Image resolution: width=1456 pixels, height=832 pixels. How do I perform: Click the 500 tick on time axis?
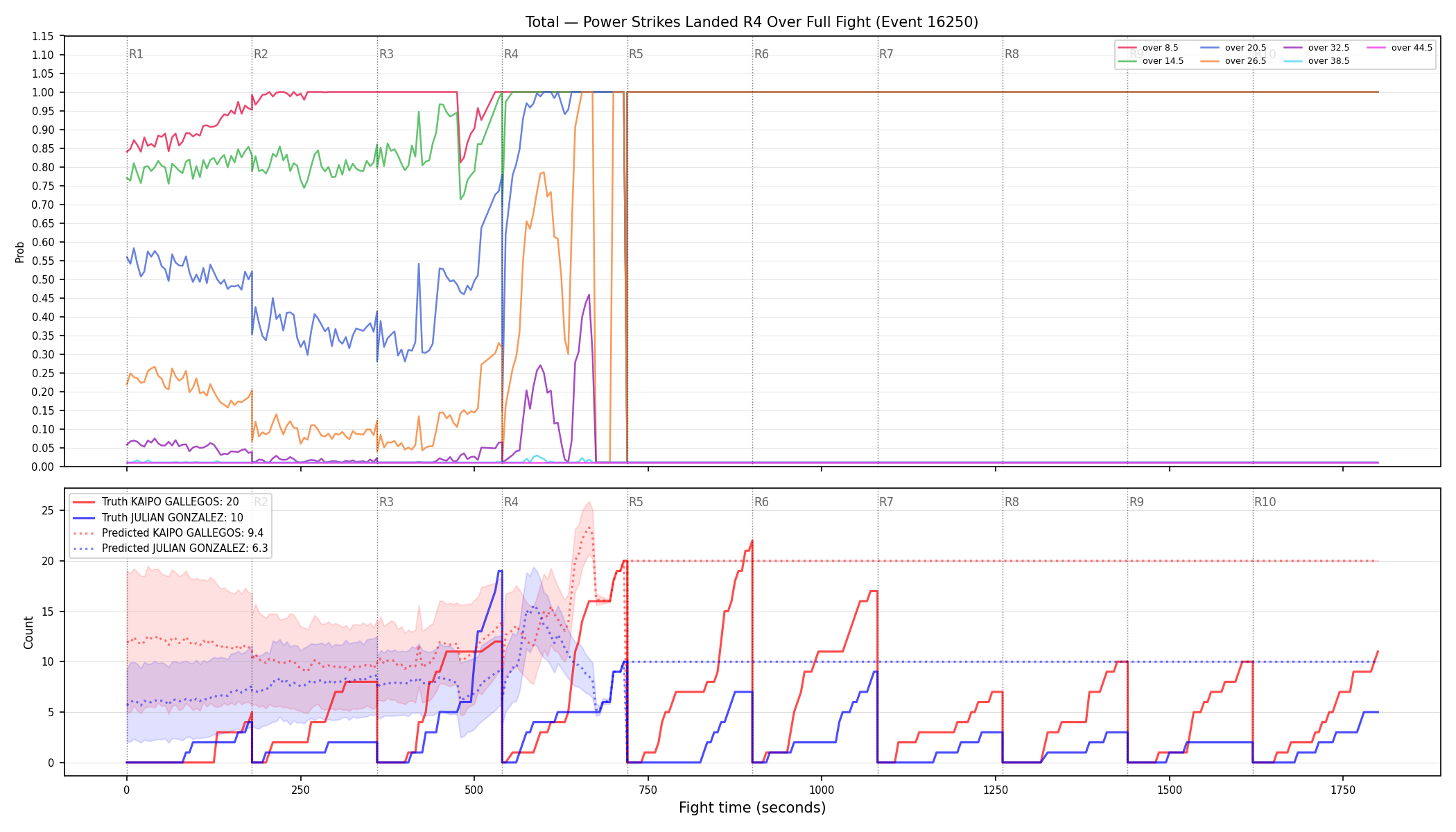(474, 790)
